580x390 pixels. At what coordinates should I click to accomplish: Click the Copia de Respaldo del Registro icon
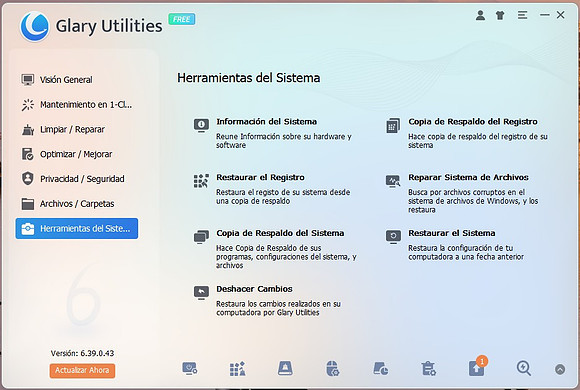(393, 125)
